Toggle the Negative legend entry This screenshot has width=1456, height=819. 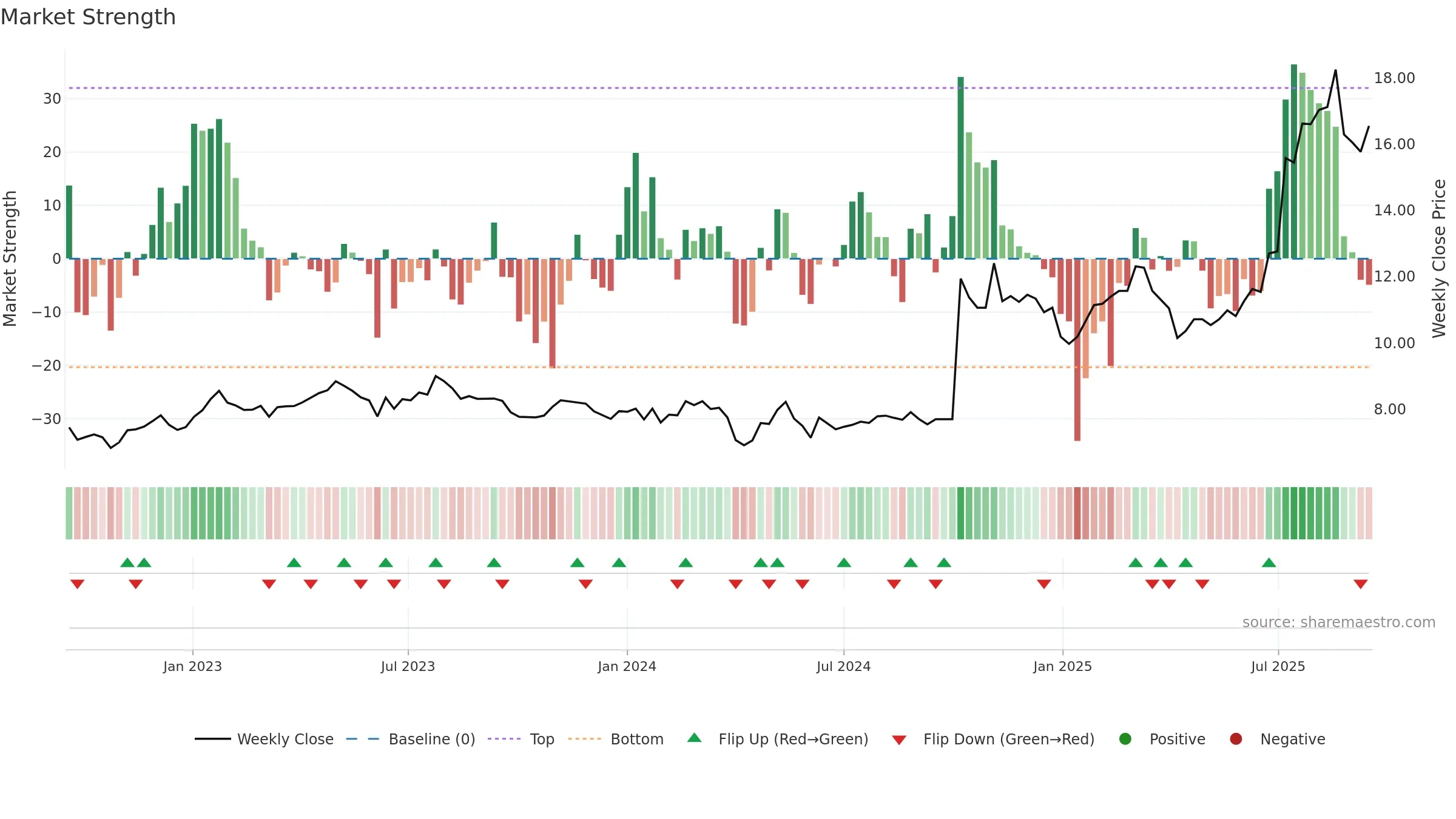pyautogui.click(x=1277, y=739)
